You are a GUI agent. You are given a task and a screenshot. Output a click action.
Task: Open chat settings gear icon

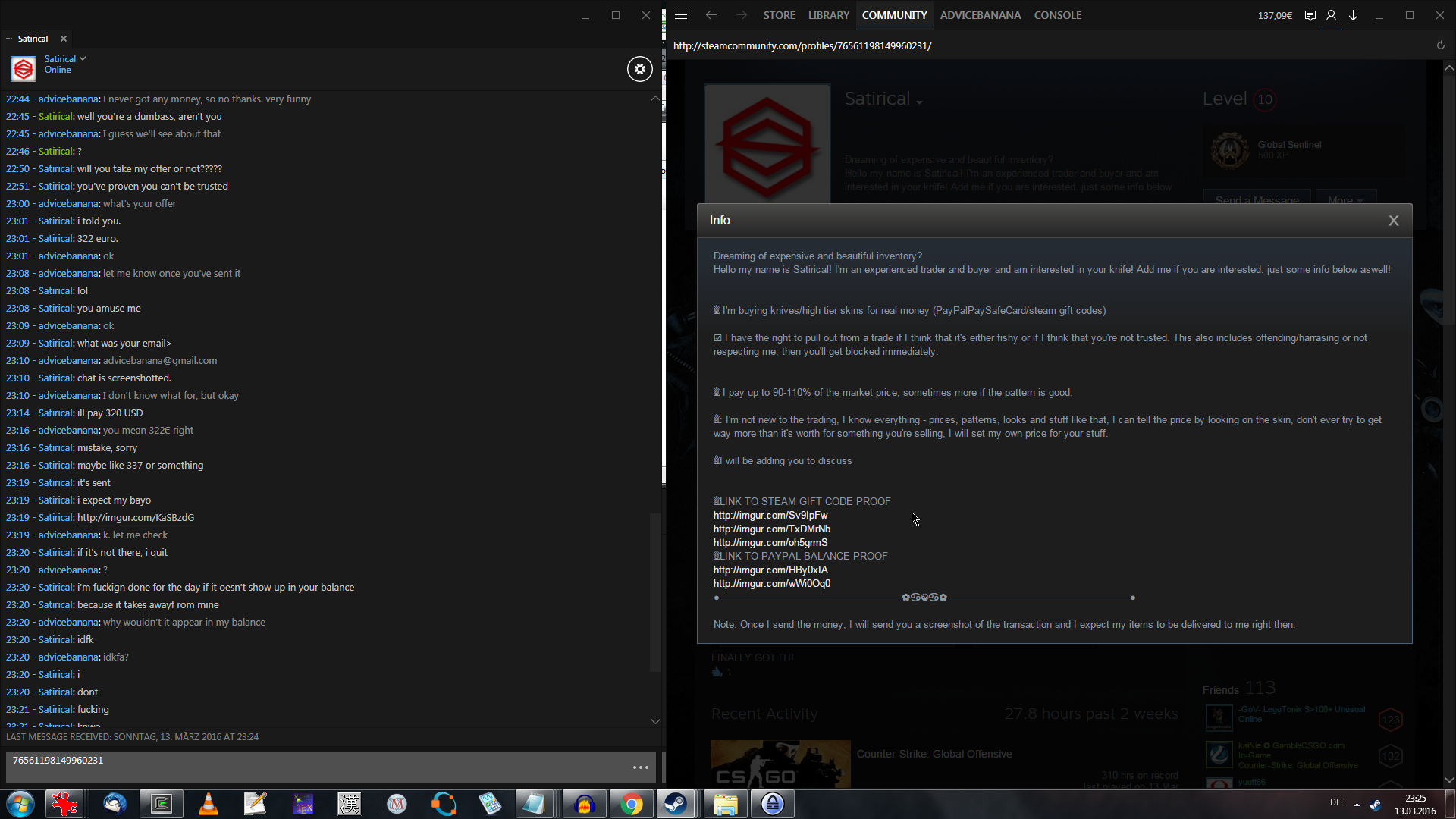pyautogui.click(x=639, y=69)
